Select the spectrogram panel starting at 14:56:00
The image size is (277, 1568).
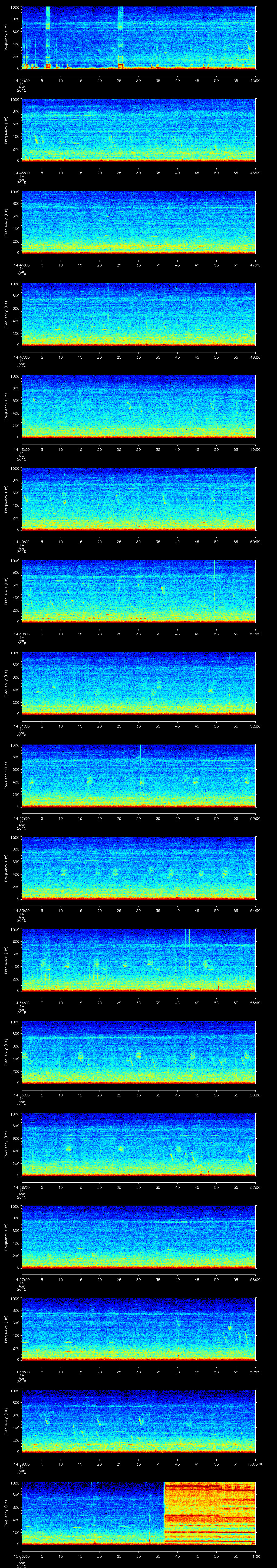[x=139, y=1144]
